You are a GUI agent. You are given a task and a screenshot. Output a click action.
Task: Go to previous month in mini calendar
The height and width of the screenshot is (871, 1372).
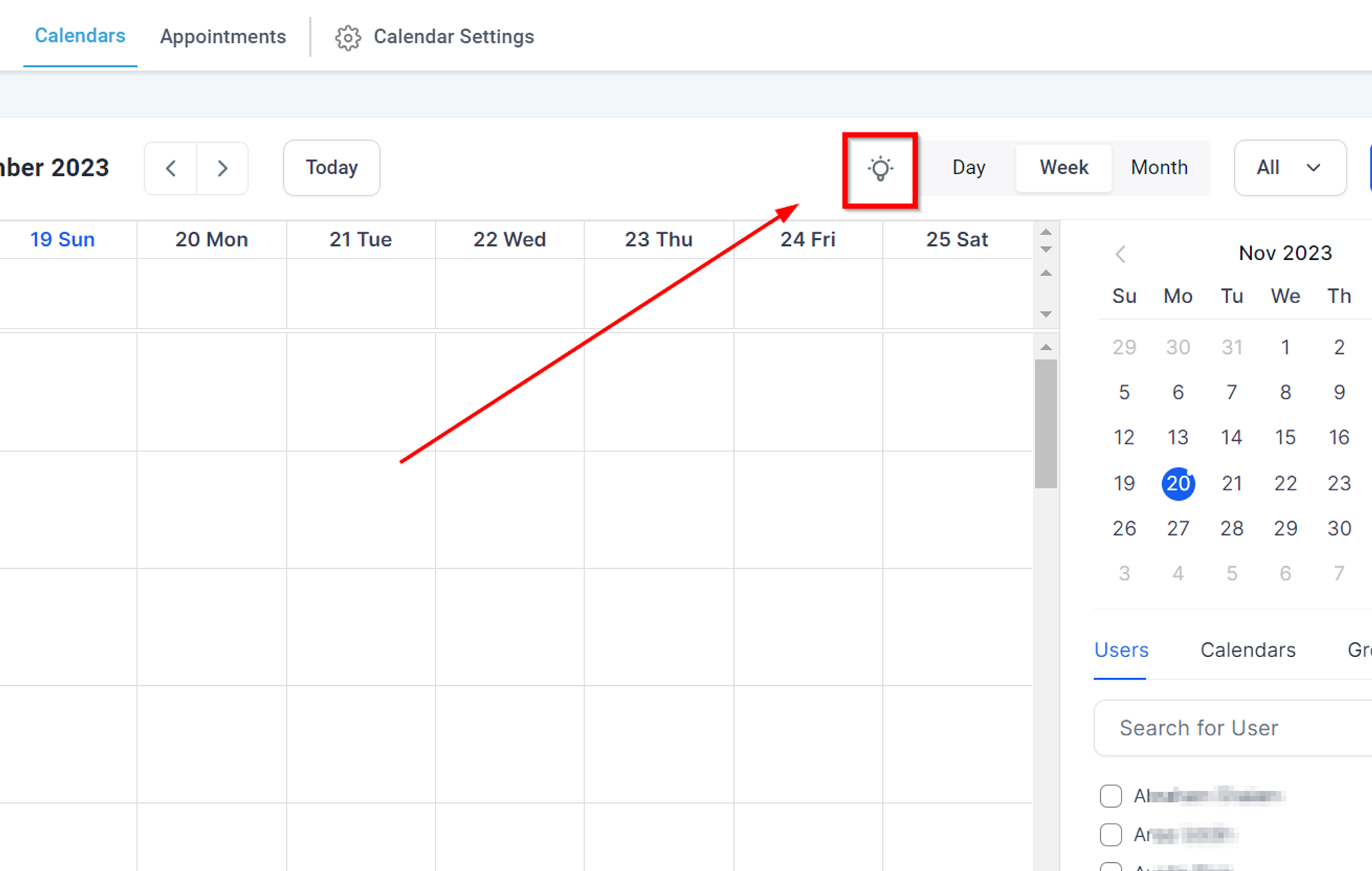1121,254
